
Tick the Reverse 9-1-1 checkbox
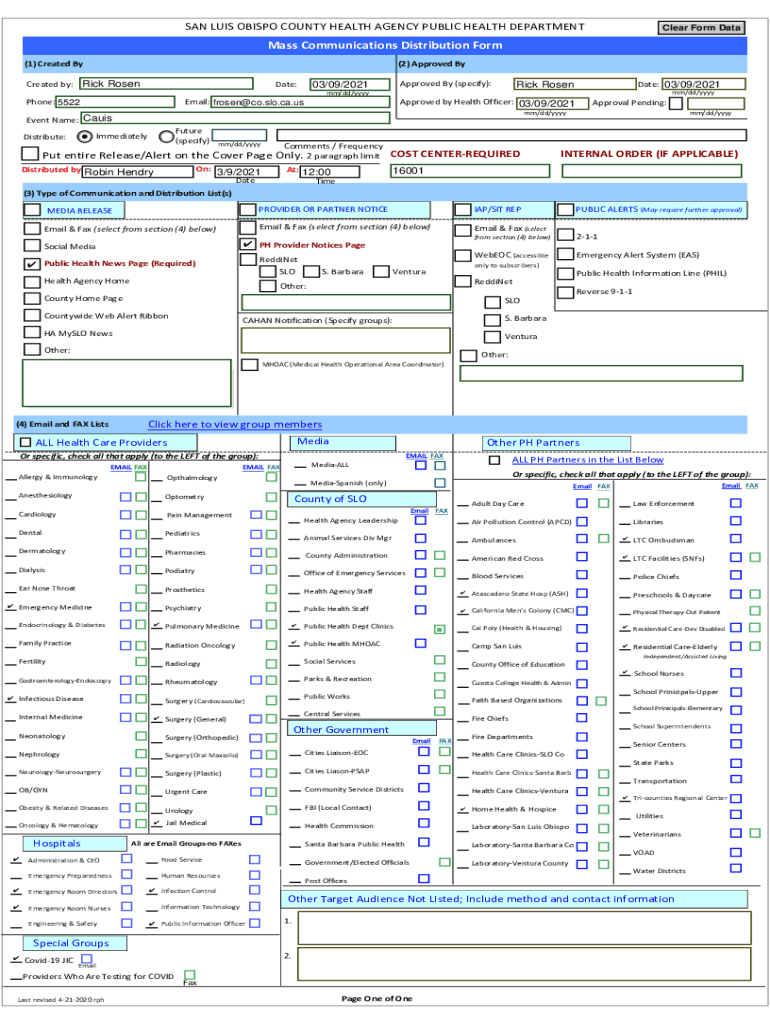565,292
